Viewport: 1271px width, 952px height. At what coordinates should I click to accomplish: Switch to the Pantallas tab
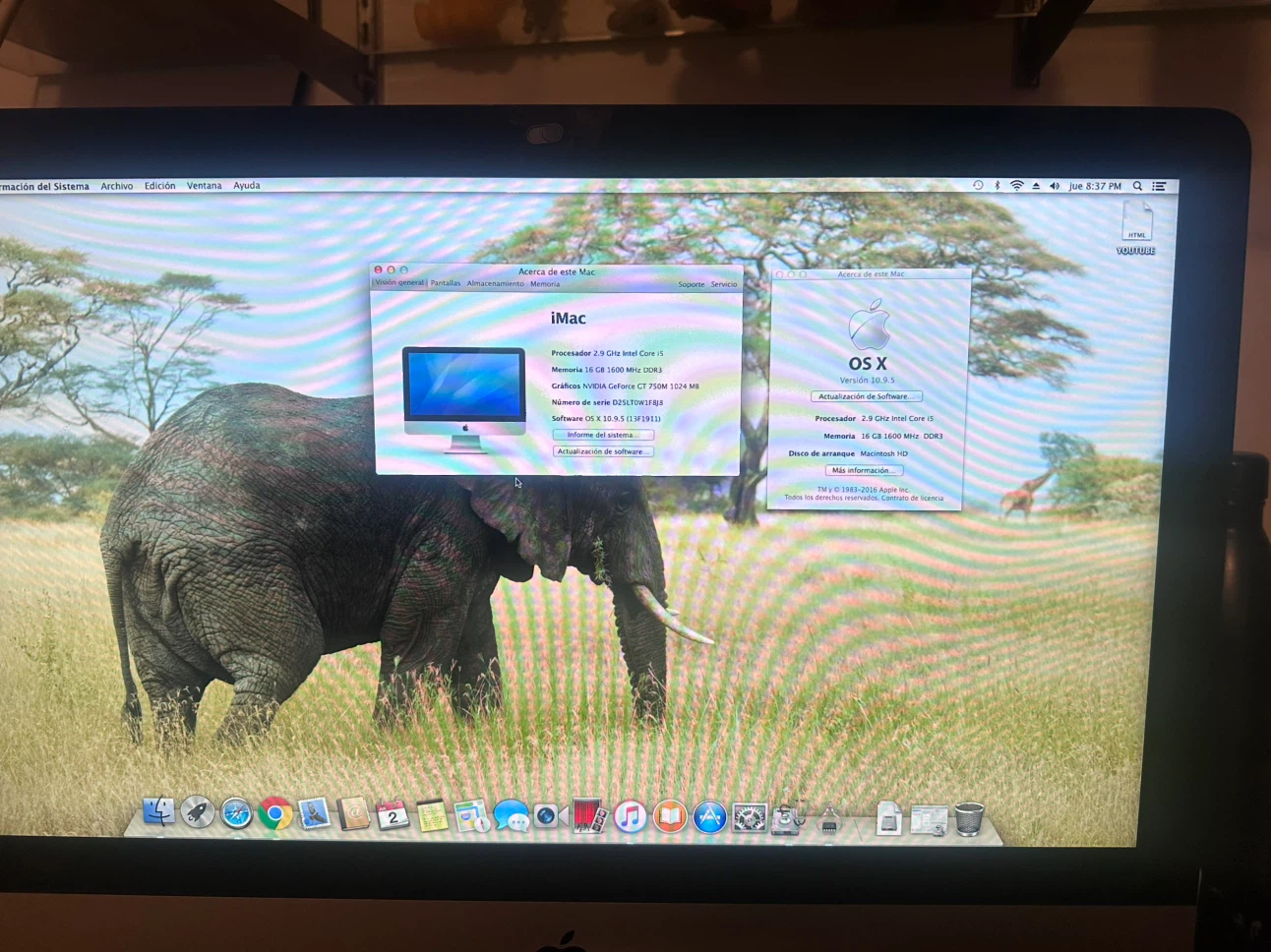coord(446,283)
